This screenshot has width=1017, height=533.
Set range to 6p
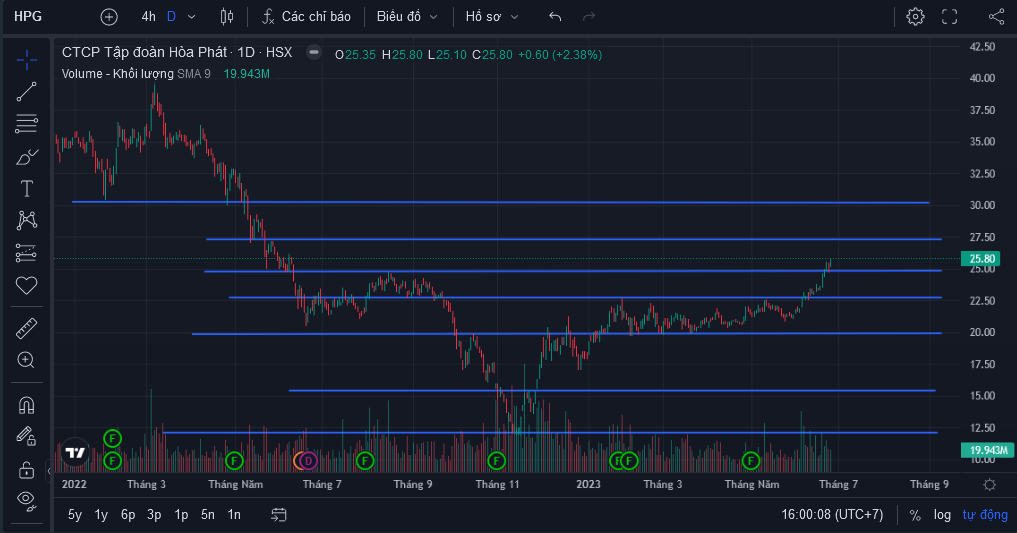[x=128, y=515]
